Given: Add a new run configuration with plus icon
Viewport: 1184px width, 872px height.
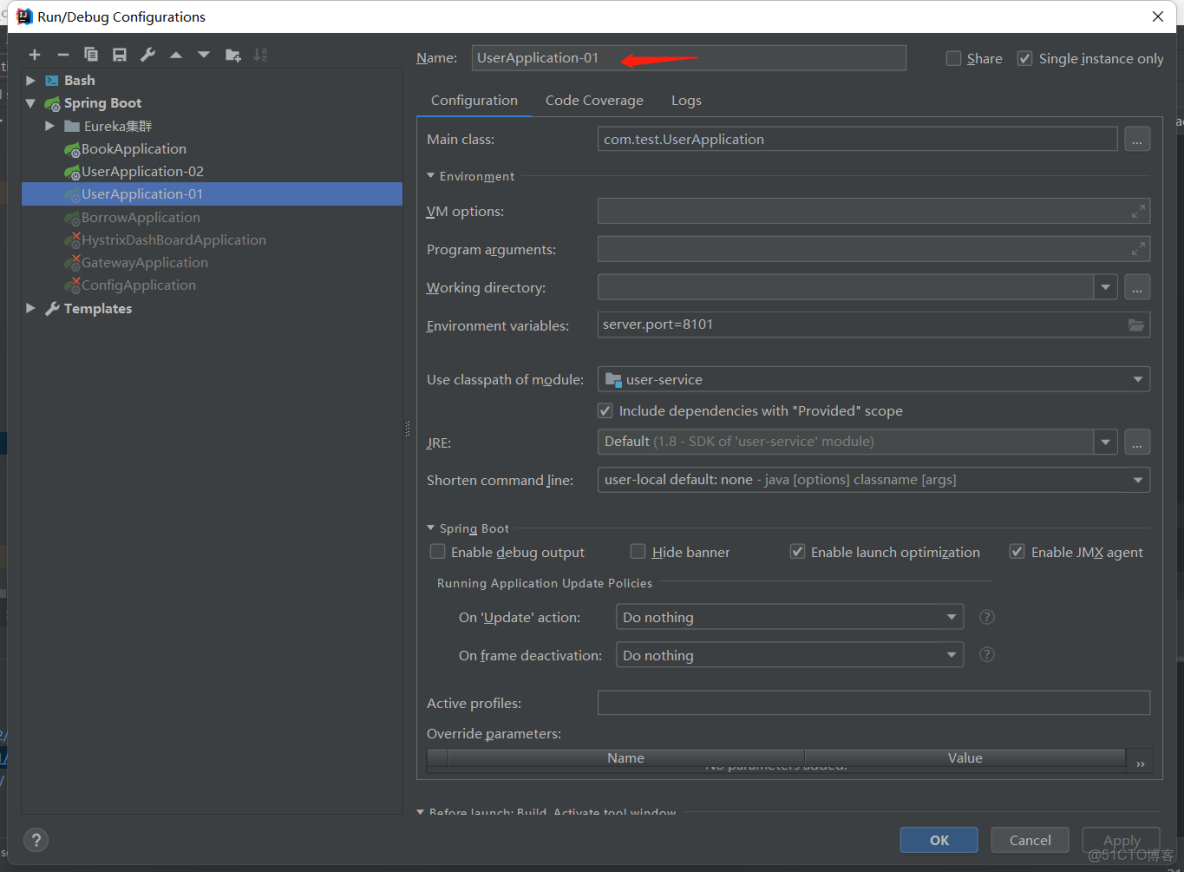Looking at the screenshot, I should click(35, 55).
